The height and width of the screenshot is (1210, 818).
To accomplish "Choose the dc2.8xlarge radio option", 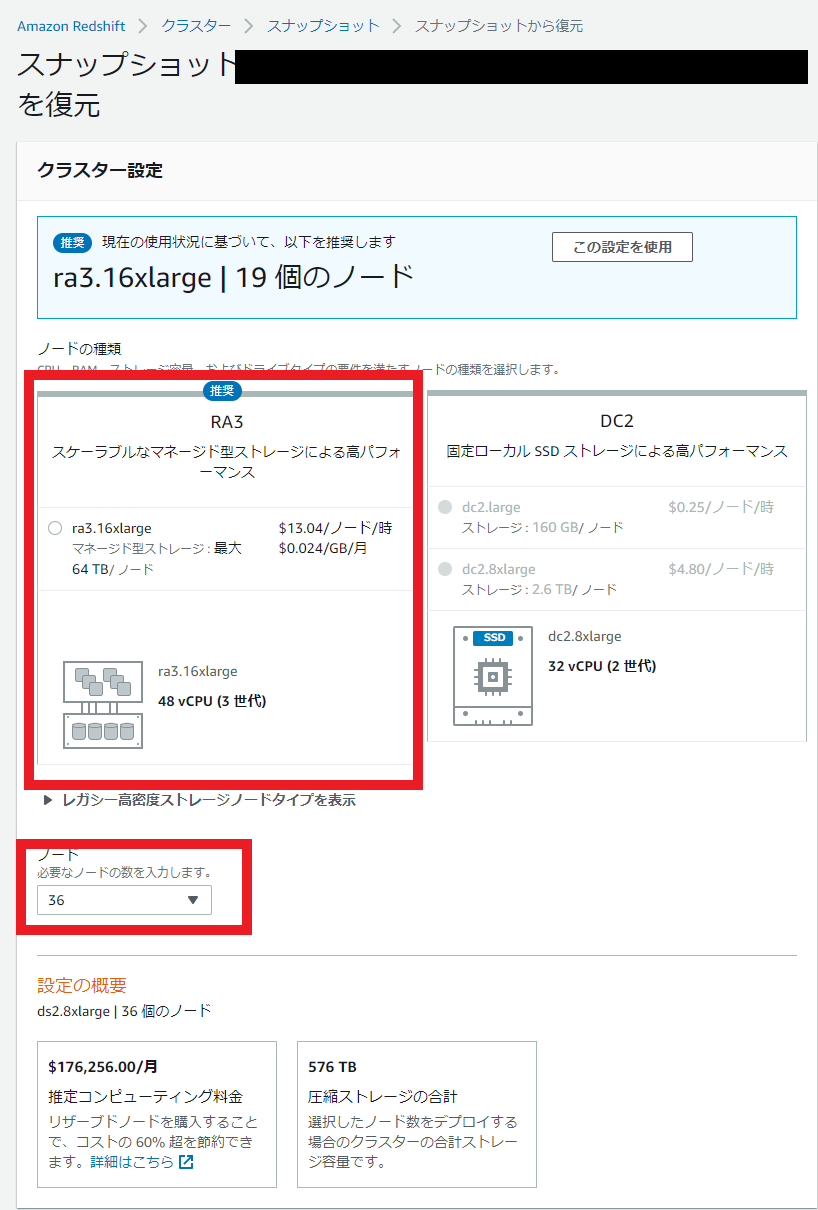I will coord(445,569).
